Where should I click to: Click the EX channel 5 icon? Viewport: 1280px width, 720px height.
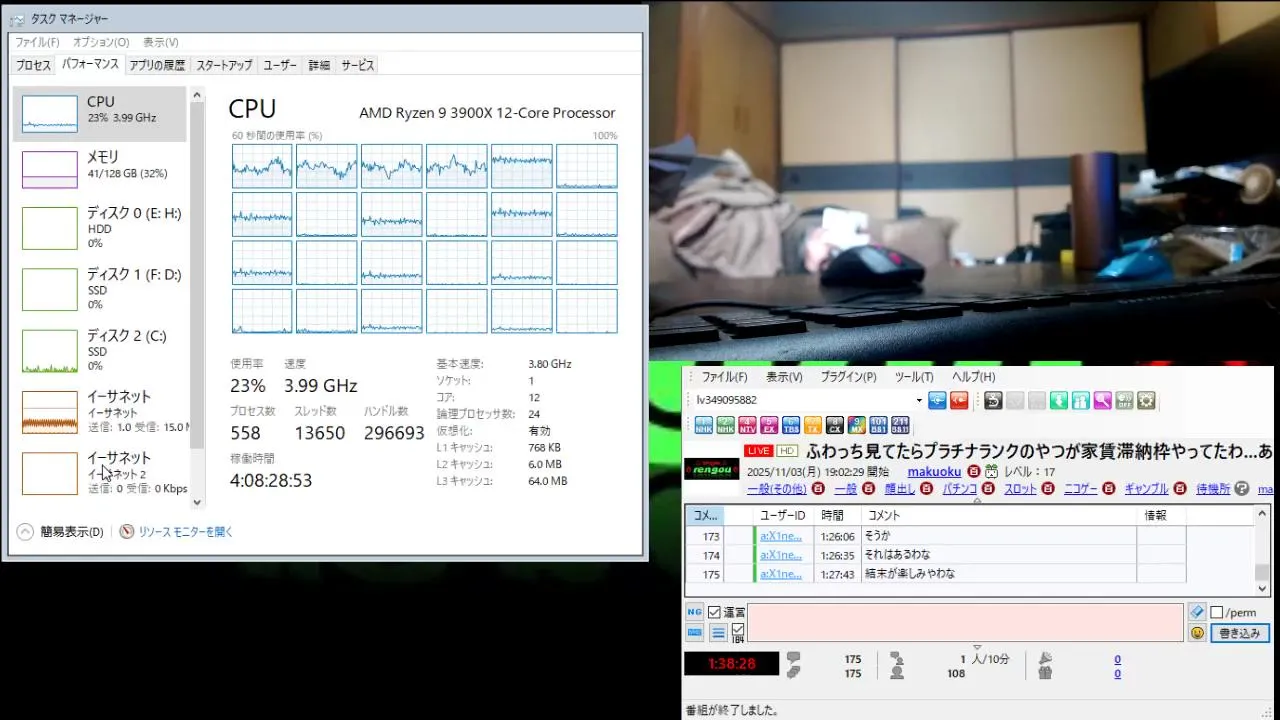click(x=769, y=425)
